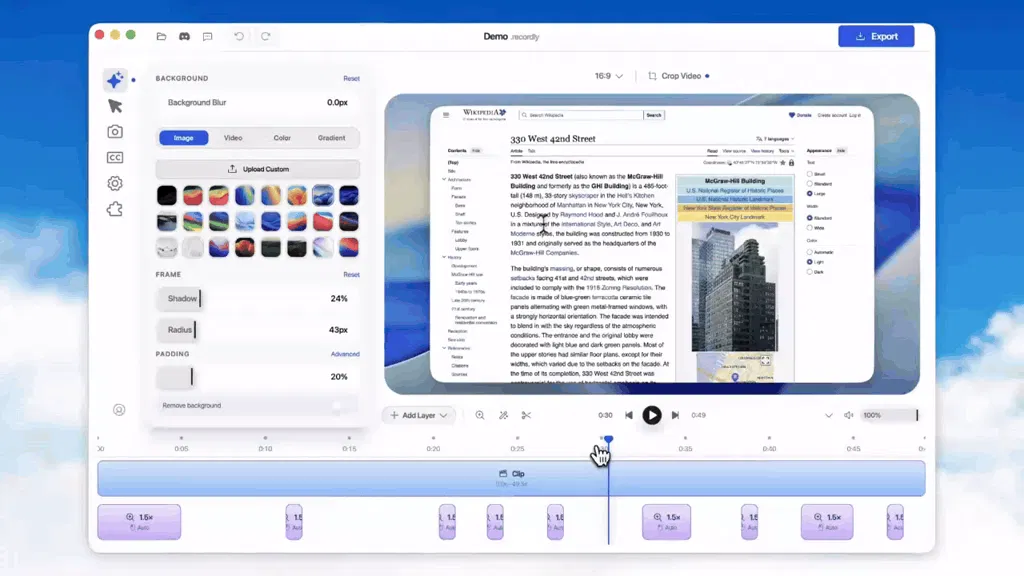The image size is (1024, 576).
Task: Adjust the Padding slider
Action: [258, 377]
